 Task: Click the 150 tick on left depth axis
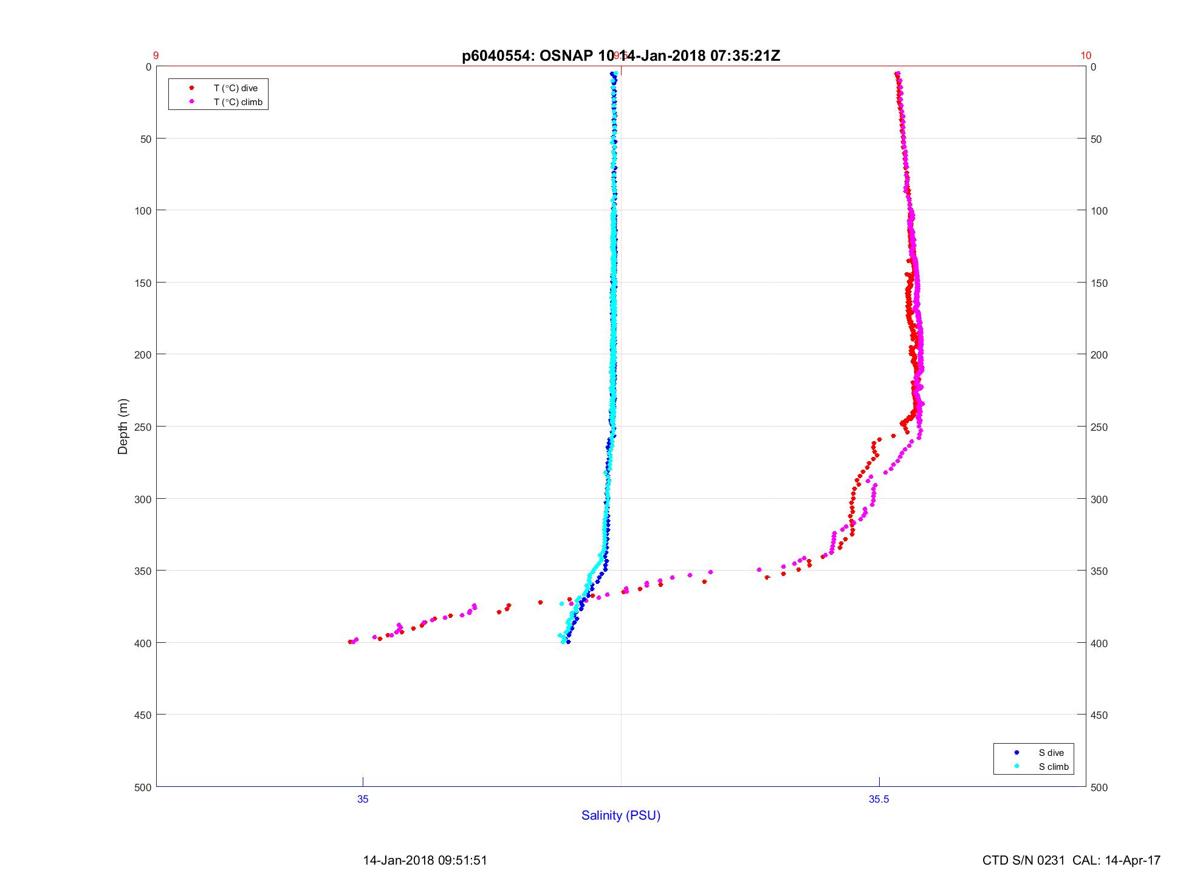[142, 283]
